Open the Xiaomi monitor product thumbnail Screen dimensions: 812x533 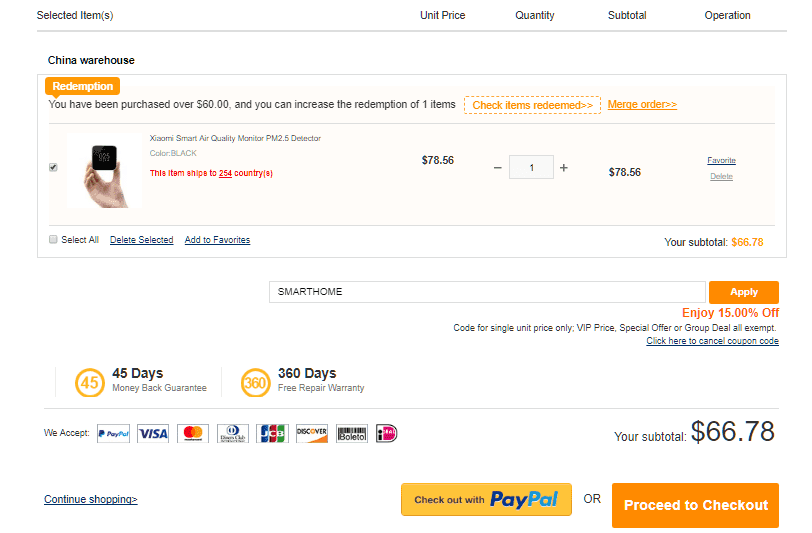pyautogui.click(x=104, y=170)
